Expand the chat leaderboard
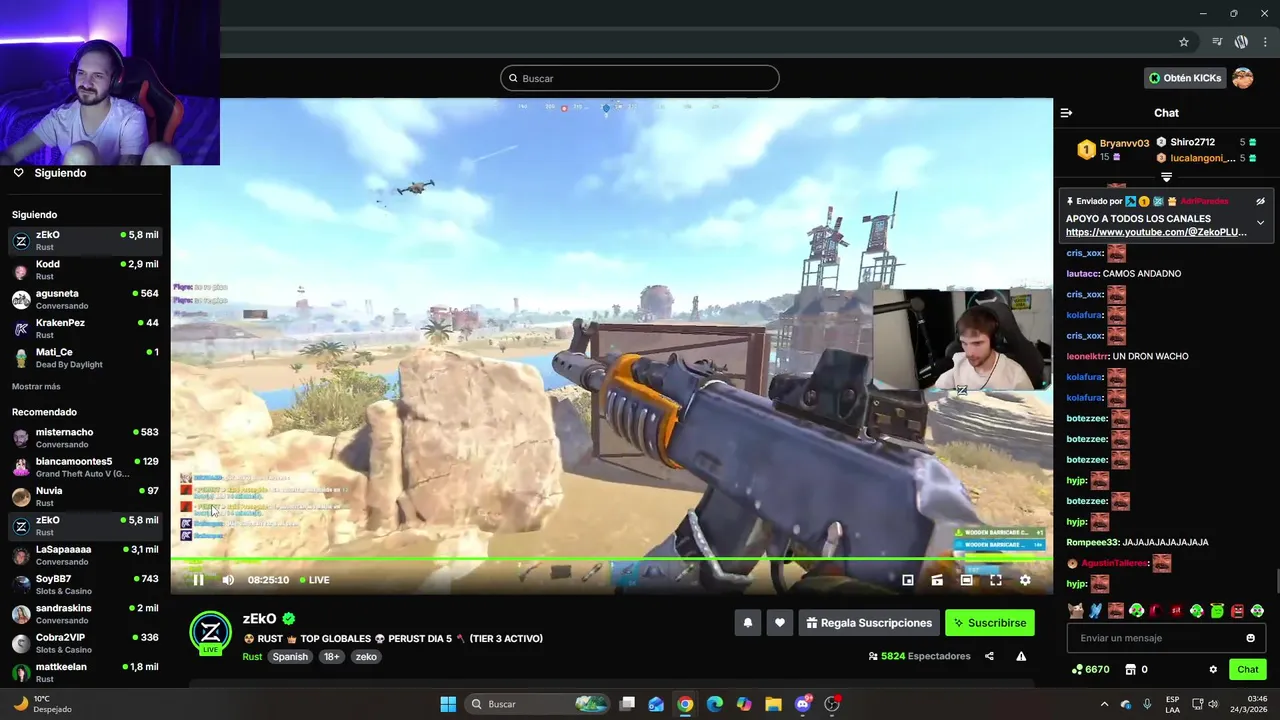The image size is (1280, 720). coord(1166,177)
